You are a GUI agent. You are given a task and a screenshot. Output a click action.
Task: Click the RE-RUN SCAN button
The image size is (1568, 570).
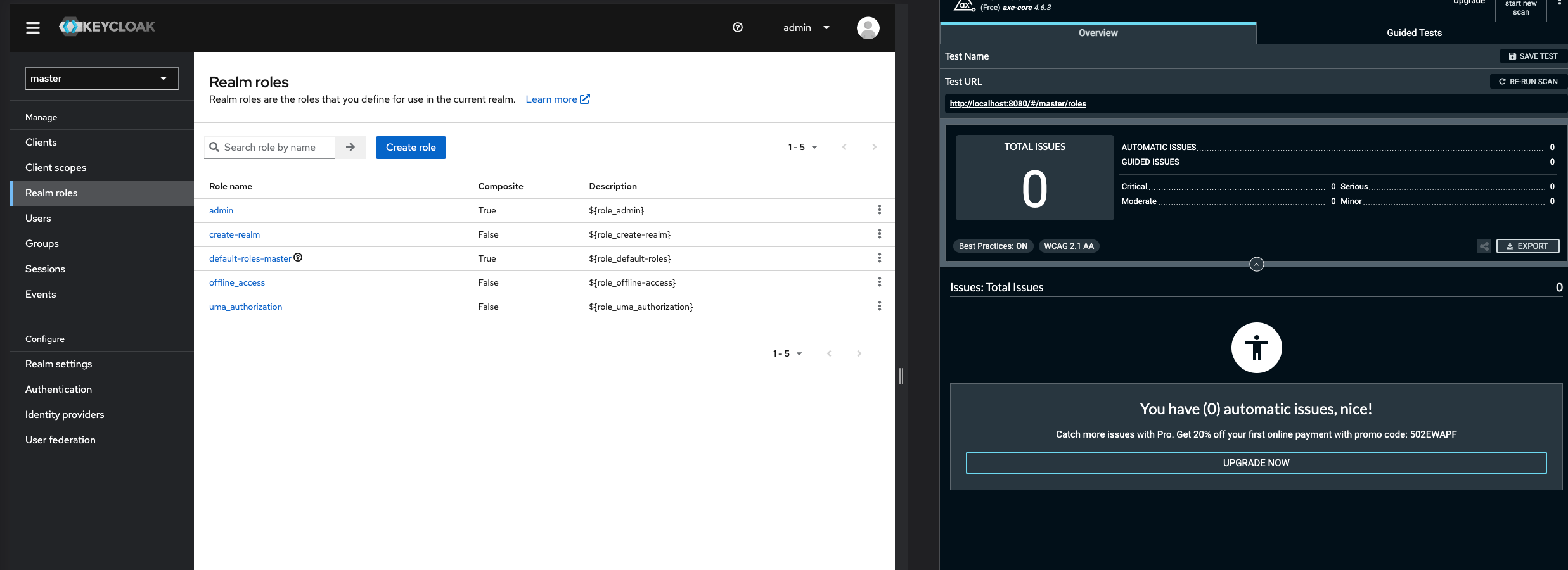1528,82
